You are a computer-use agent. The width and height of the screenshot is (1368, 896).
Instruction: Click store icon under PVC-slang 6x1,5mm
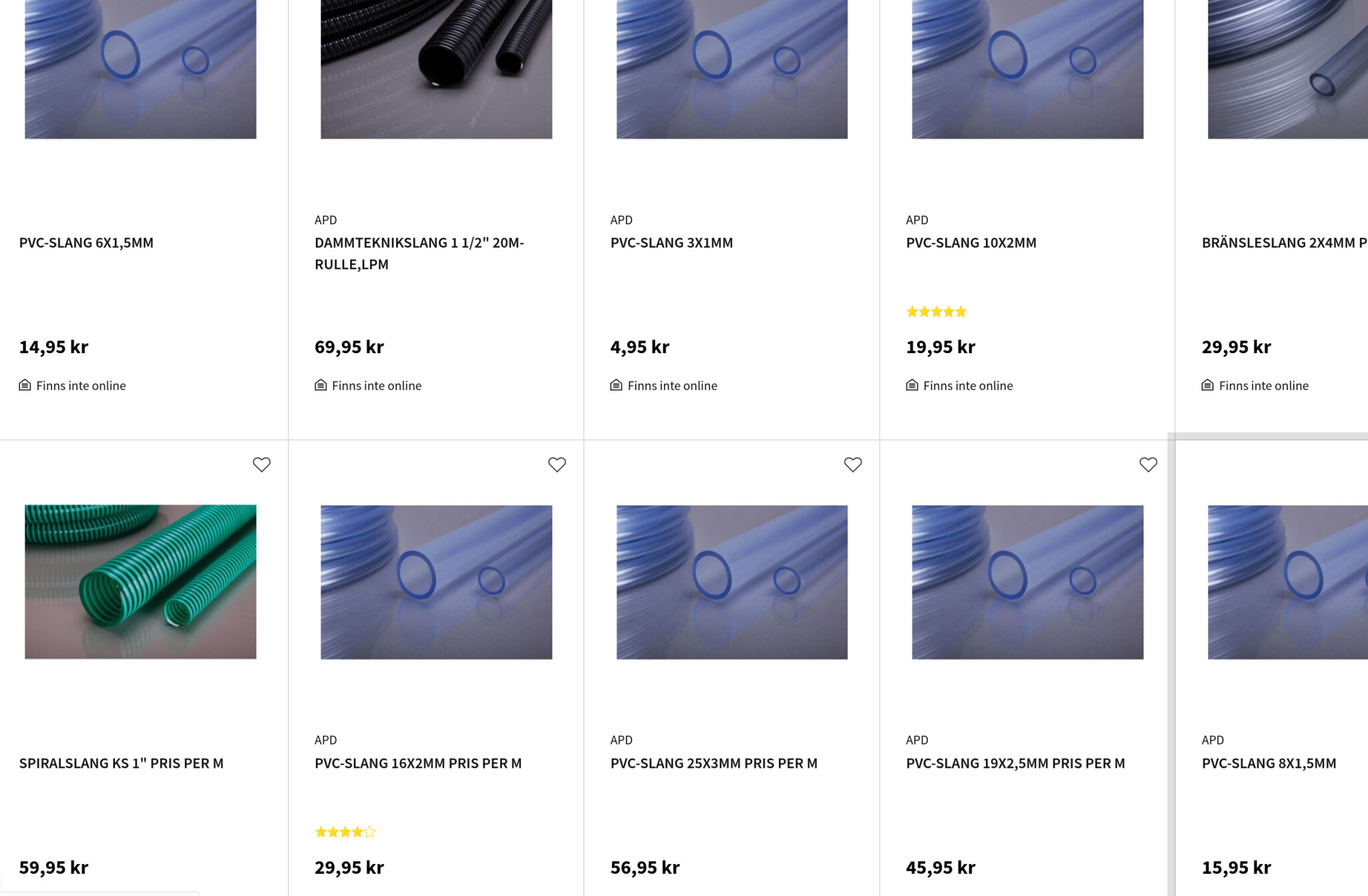point(25,385)
